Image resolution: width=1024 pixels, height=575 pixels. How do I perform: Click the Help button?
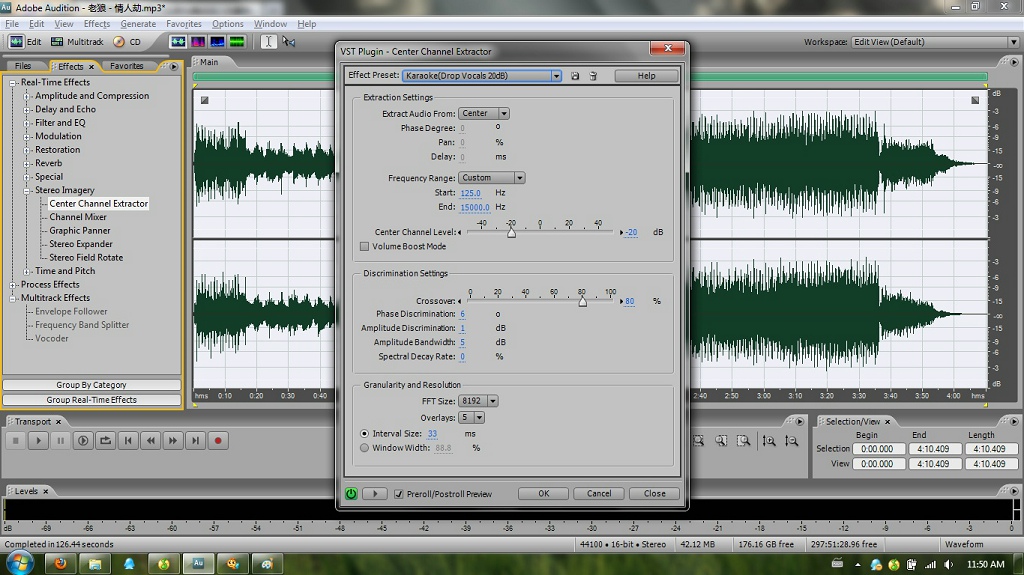[x=646, y=76]
